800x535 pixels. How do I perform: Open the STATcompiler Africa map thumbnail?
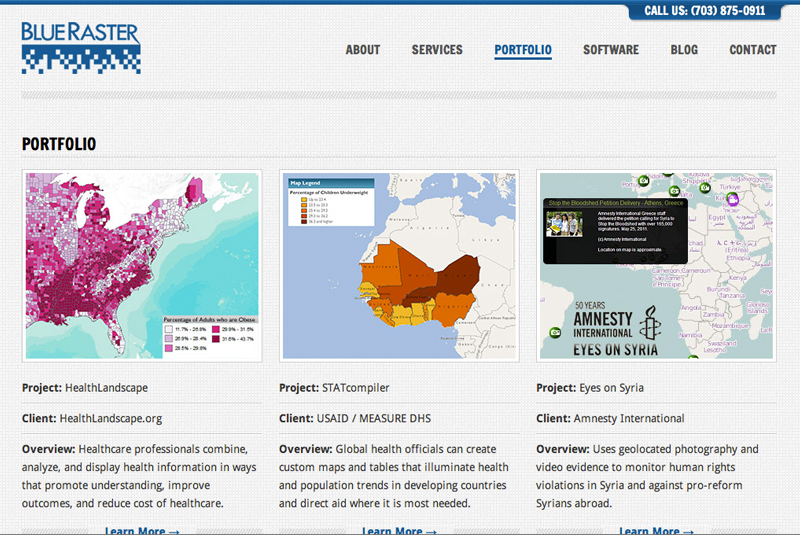[399, 266]
